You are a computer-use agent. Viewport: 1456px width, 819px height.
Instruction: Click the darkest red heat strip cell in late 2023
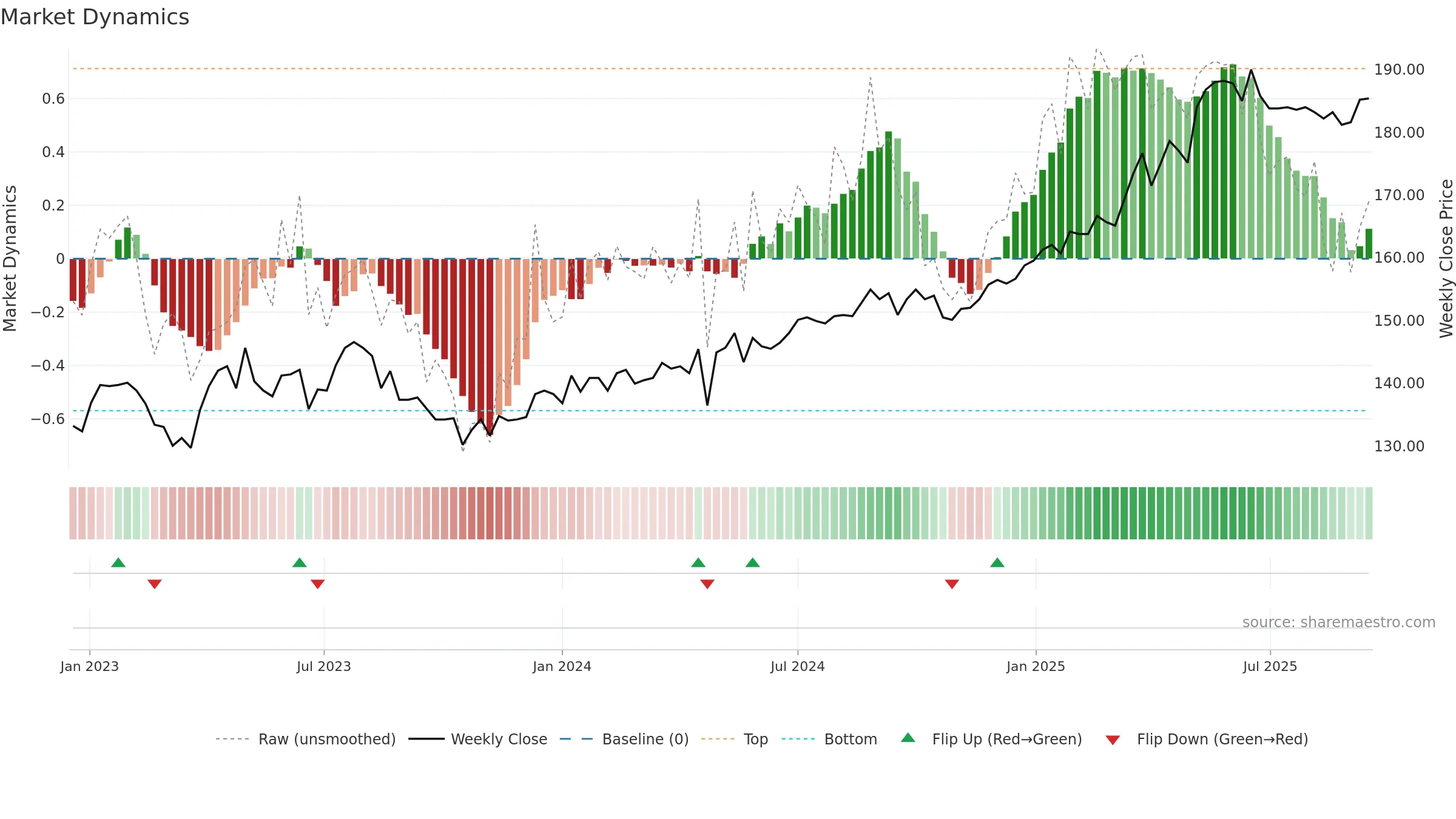[x=490, y=513]
